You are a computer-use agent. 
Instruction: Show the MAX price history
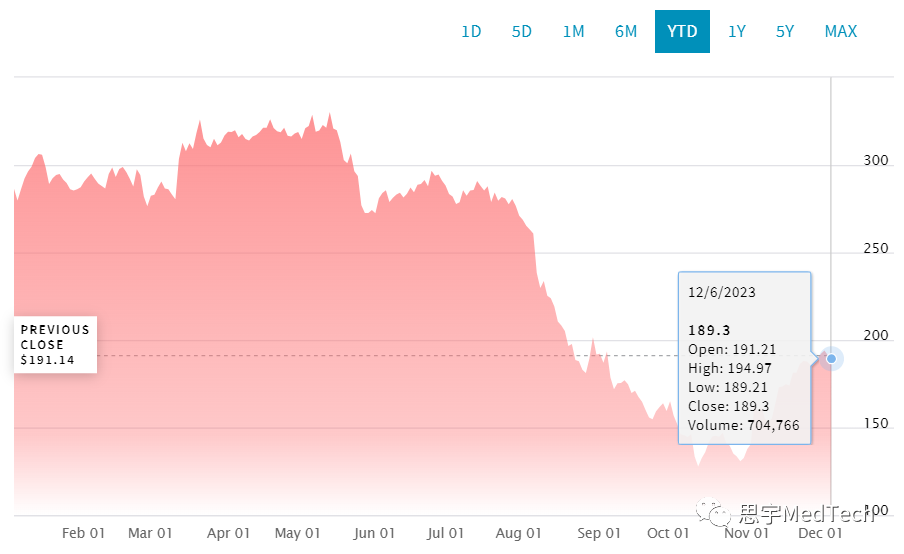coord(841,31)
